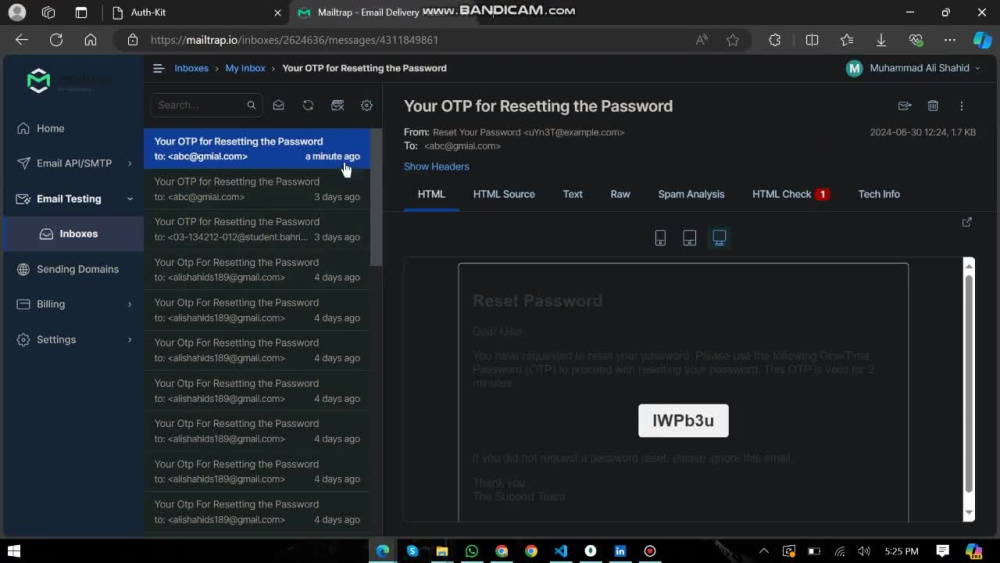The image size is (1000, 563).
Task: Switch to the HTML Source tab
Action: (504, 194)
